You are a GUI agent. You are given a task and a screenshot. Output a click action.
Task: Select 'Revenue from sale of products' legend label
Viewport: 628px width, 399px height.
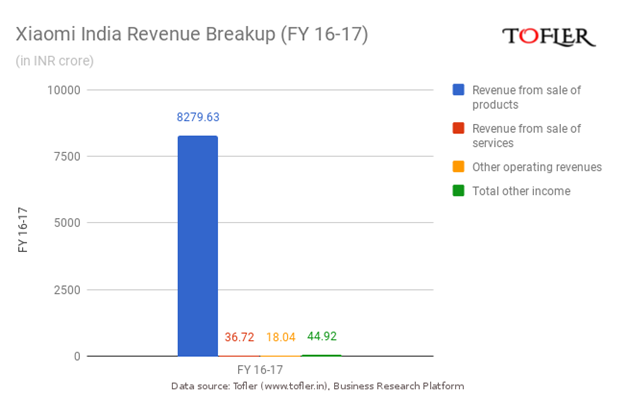tap(526, 97)
